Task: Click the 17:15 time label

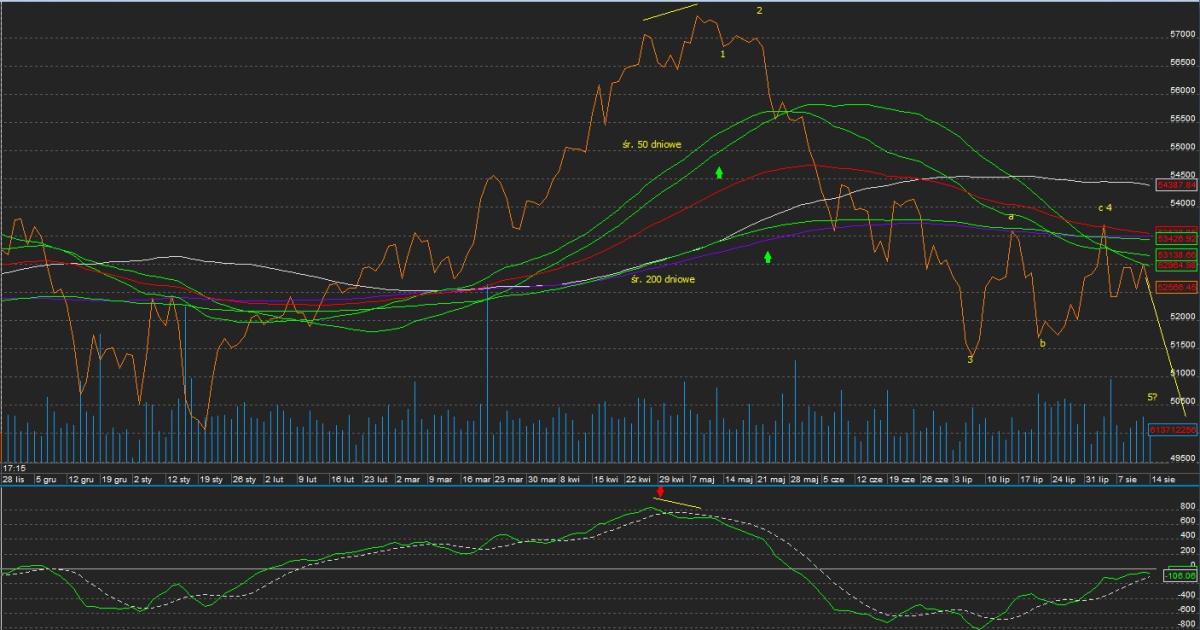Action: click(13, 468)
